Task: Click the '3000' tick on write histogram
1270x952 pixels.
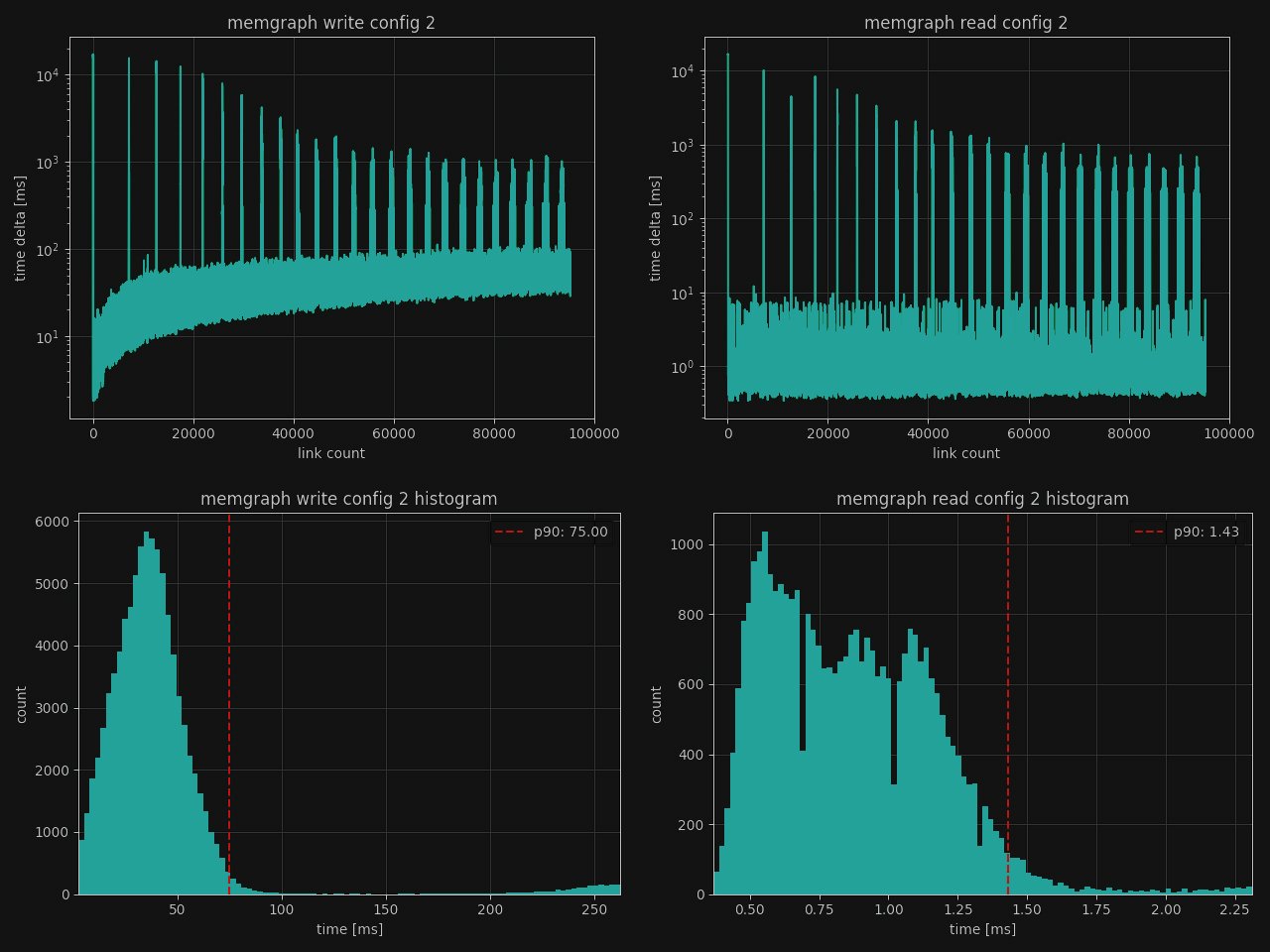Action: [x=52, y=708]
